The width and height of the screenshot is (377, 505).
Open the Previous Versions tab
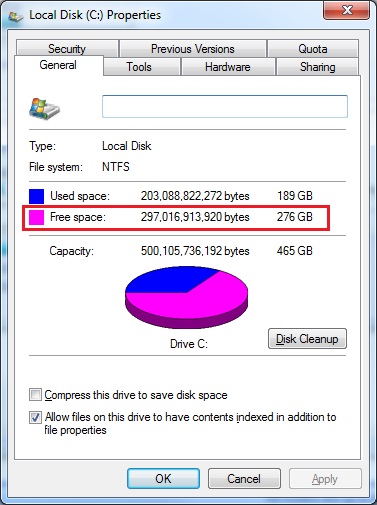click(x=193, y=49)
